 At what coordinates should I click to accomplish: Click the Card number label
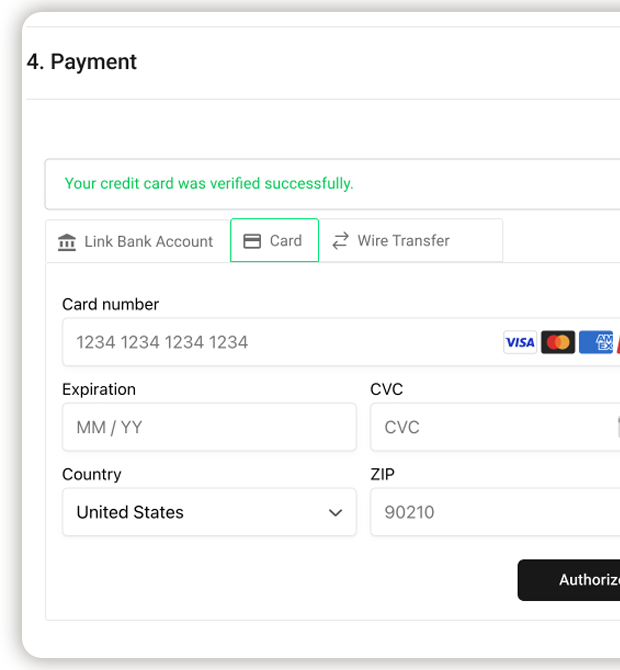110,304
